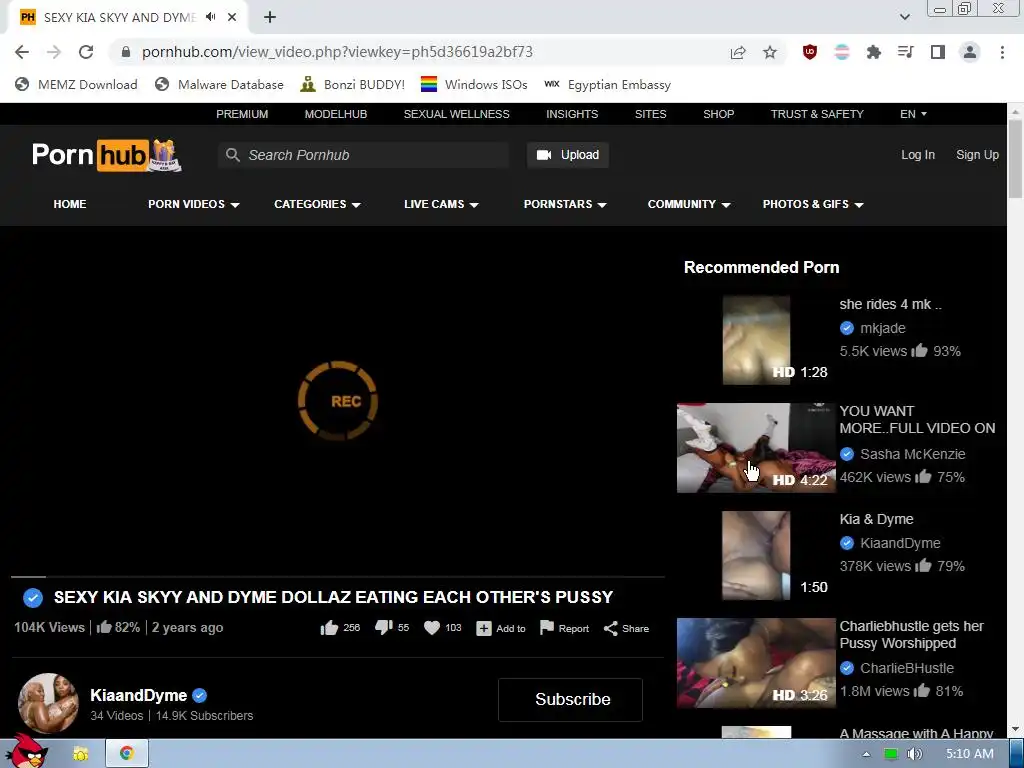Click the Report flag icon
Viewport: 1024px width, 768px height.
547,628
